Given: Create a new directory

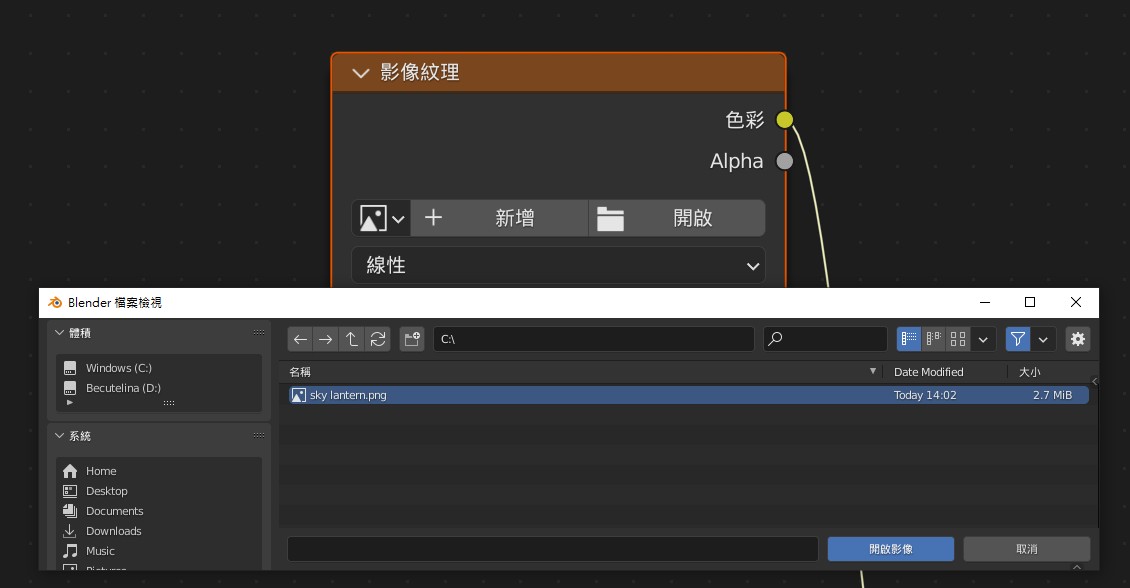Looking at the screenshot, I should pyautogui.click(x=412, y=339).
